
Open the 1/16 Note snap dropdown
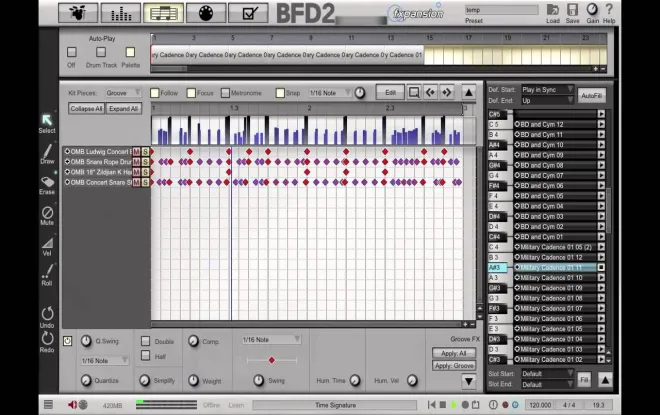pyautogui.click(x=330, y=93)
